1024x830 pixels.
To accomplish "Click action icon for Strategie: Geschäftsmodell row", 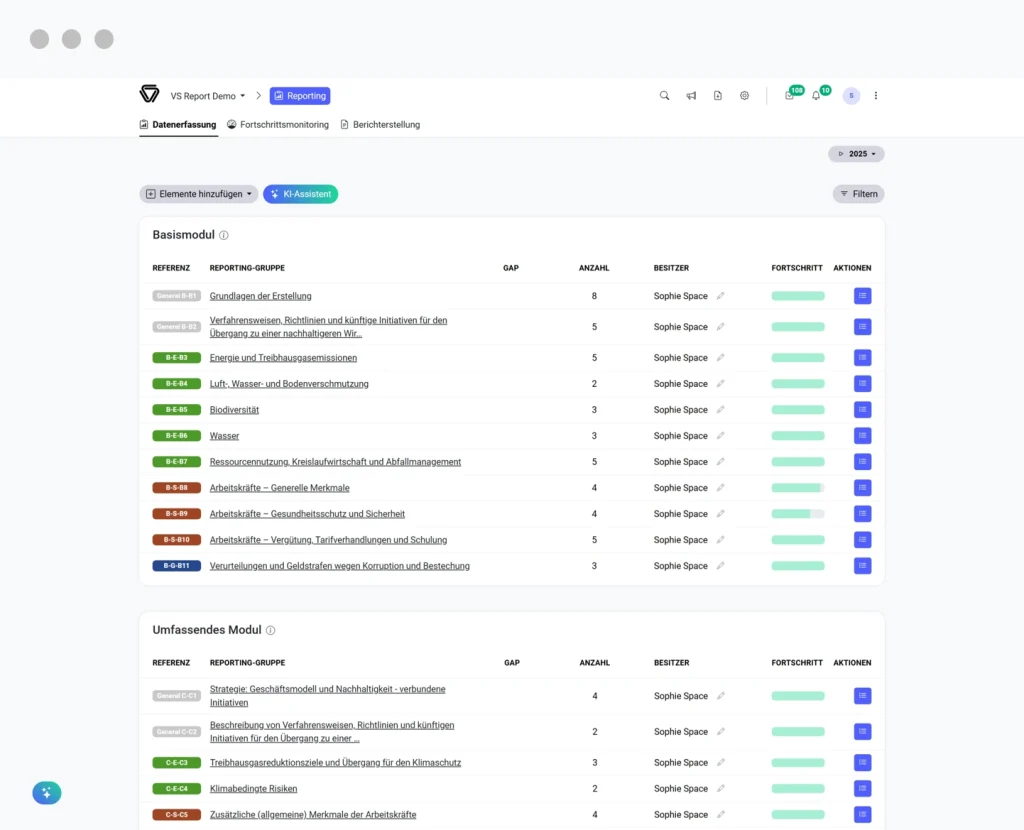I will click(862, 695).
